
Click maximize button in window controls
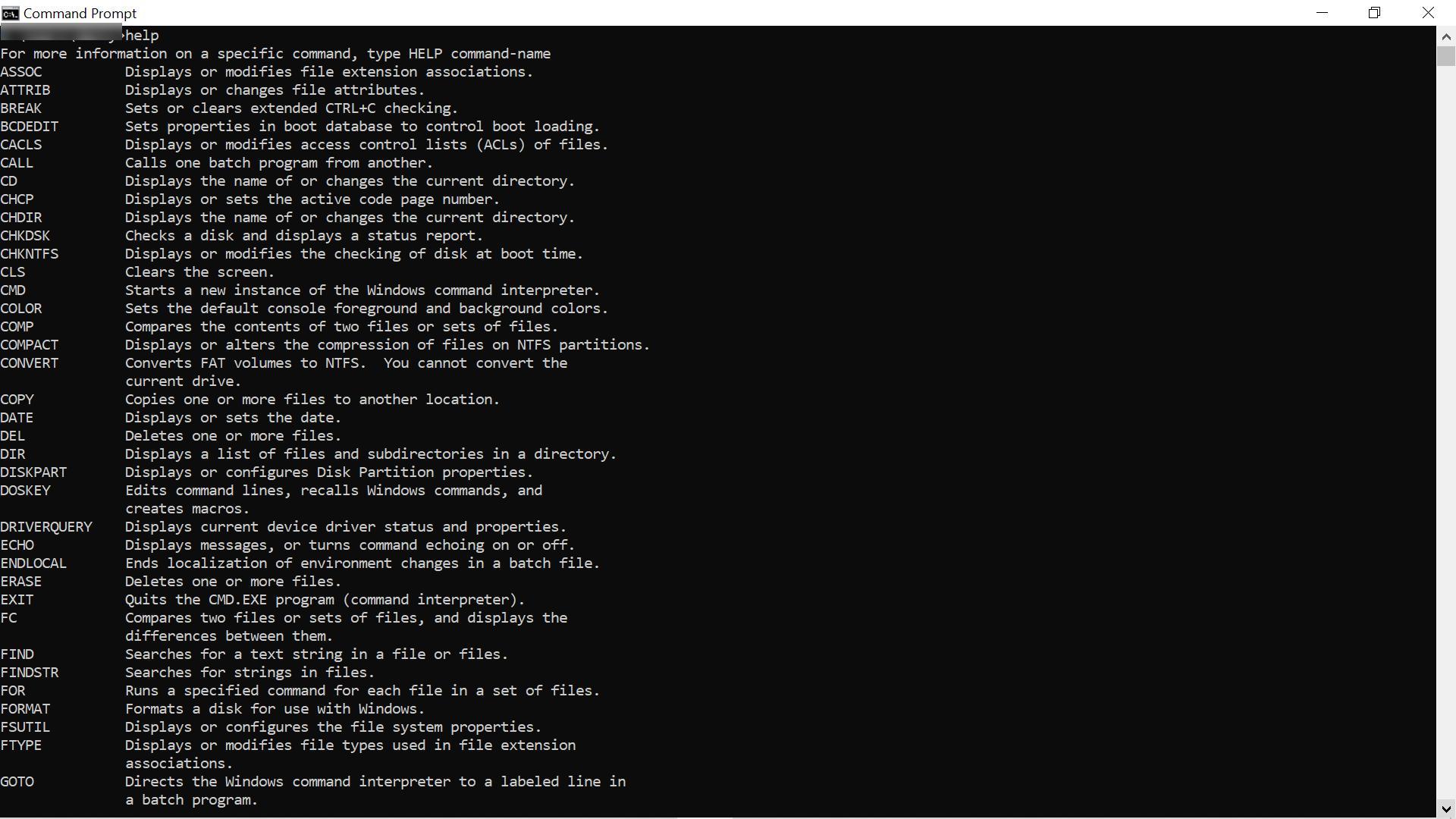pyautogui.click(x=1375, y=12)
